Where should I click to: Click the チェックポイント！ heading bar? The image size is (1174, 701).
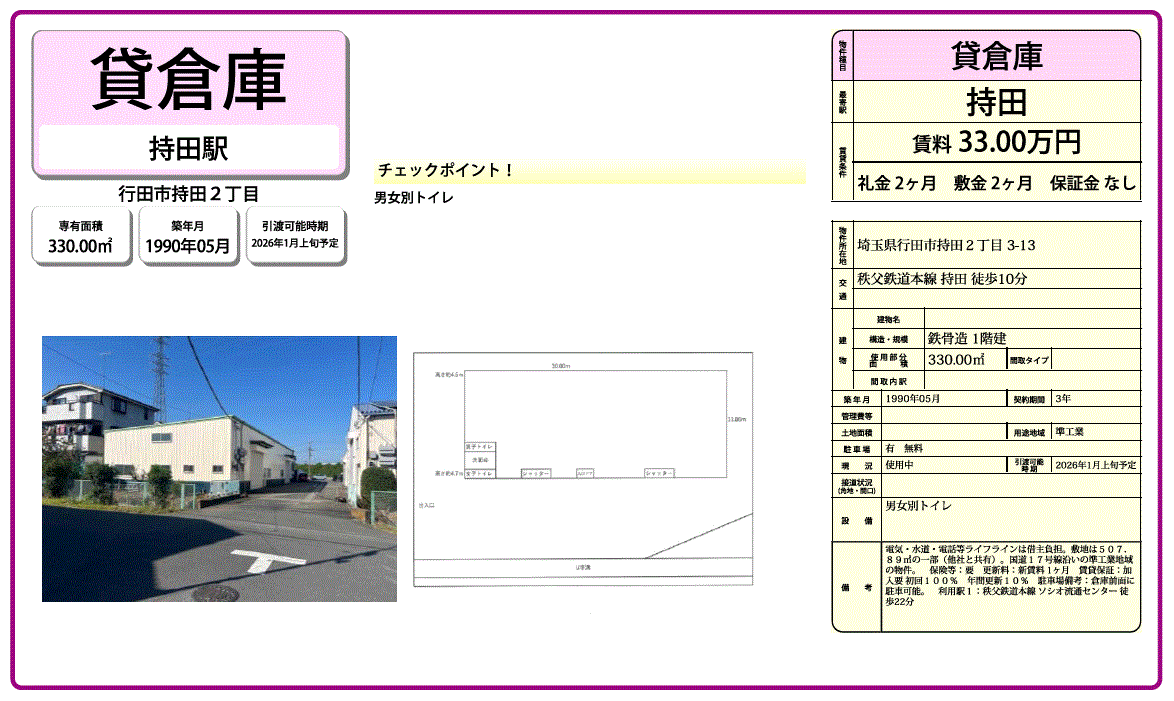pyautogui.click(x=590, y=171)
